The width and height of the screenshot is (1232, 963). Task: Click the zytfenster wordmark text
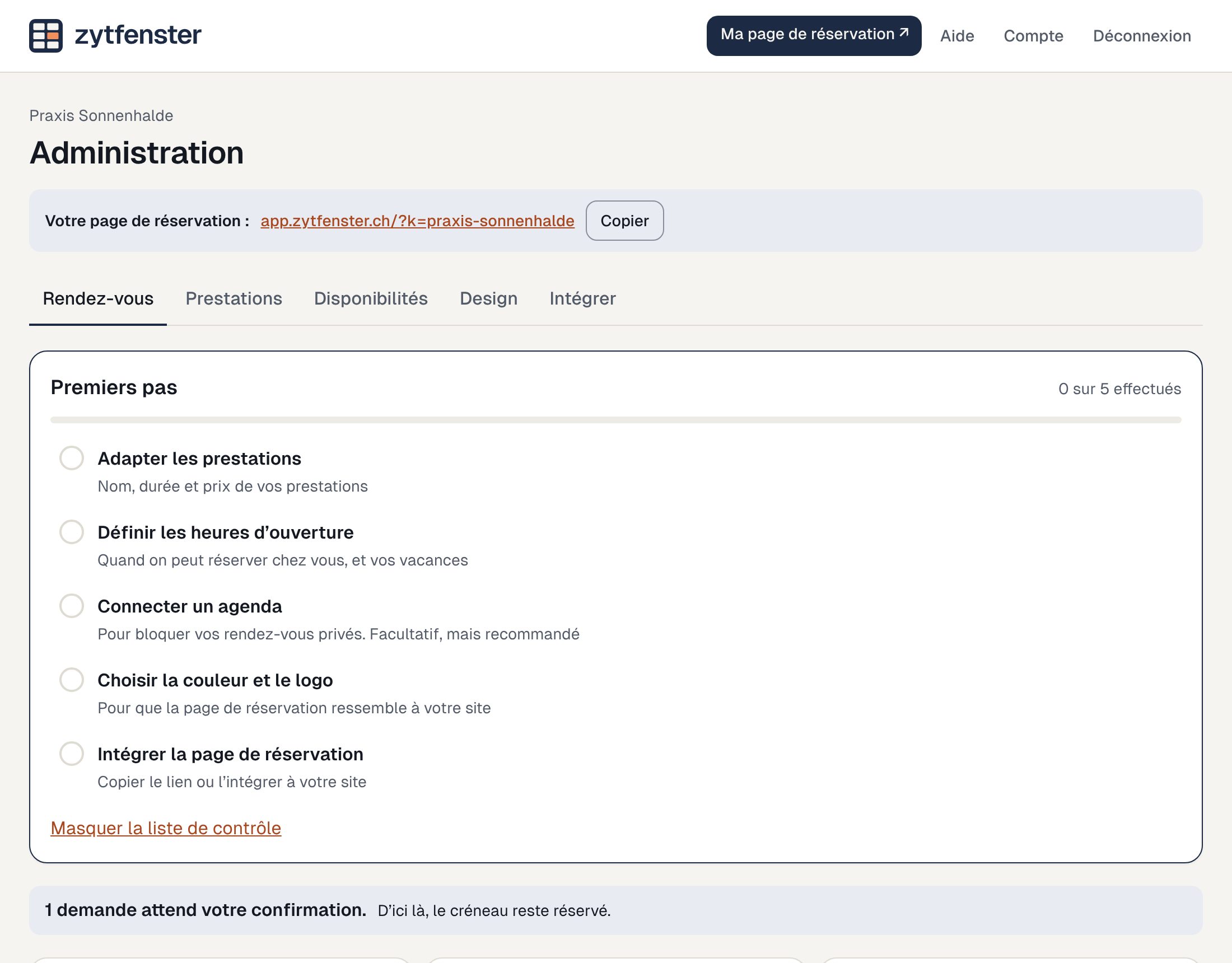coord(138,35)
